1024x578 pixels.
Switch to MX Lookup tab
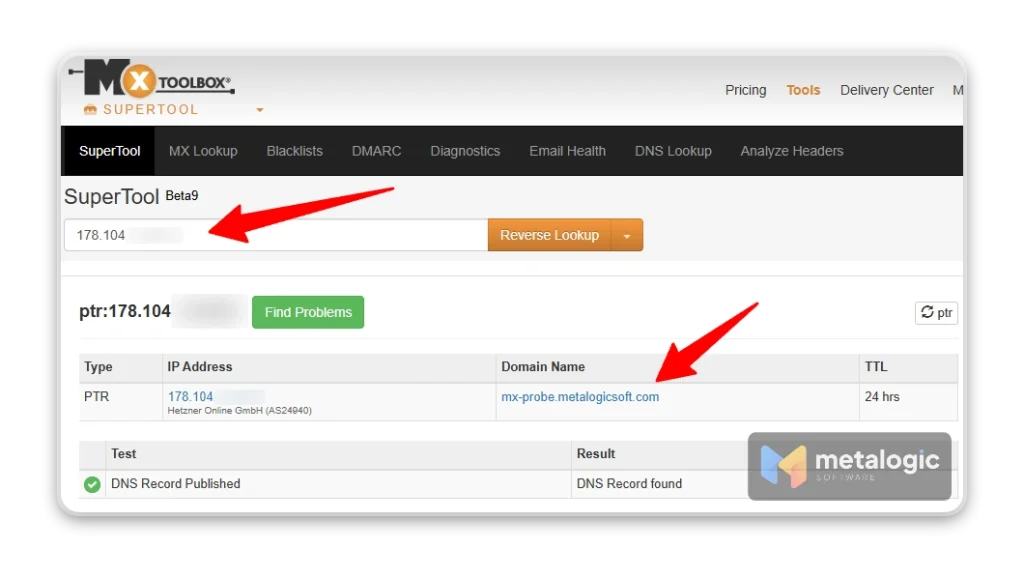point(203,151)
